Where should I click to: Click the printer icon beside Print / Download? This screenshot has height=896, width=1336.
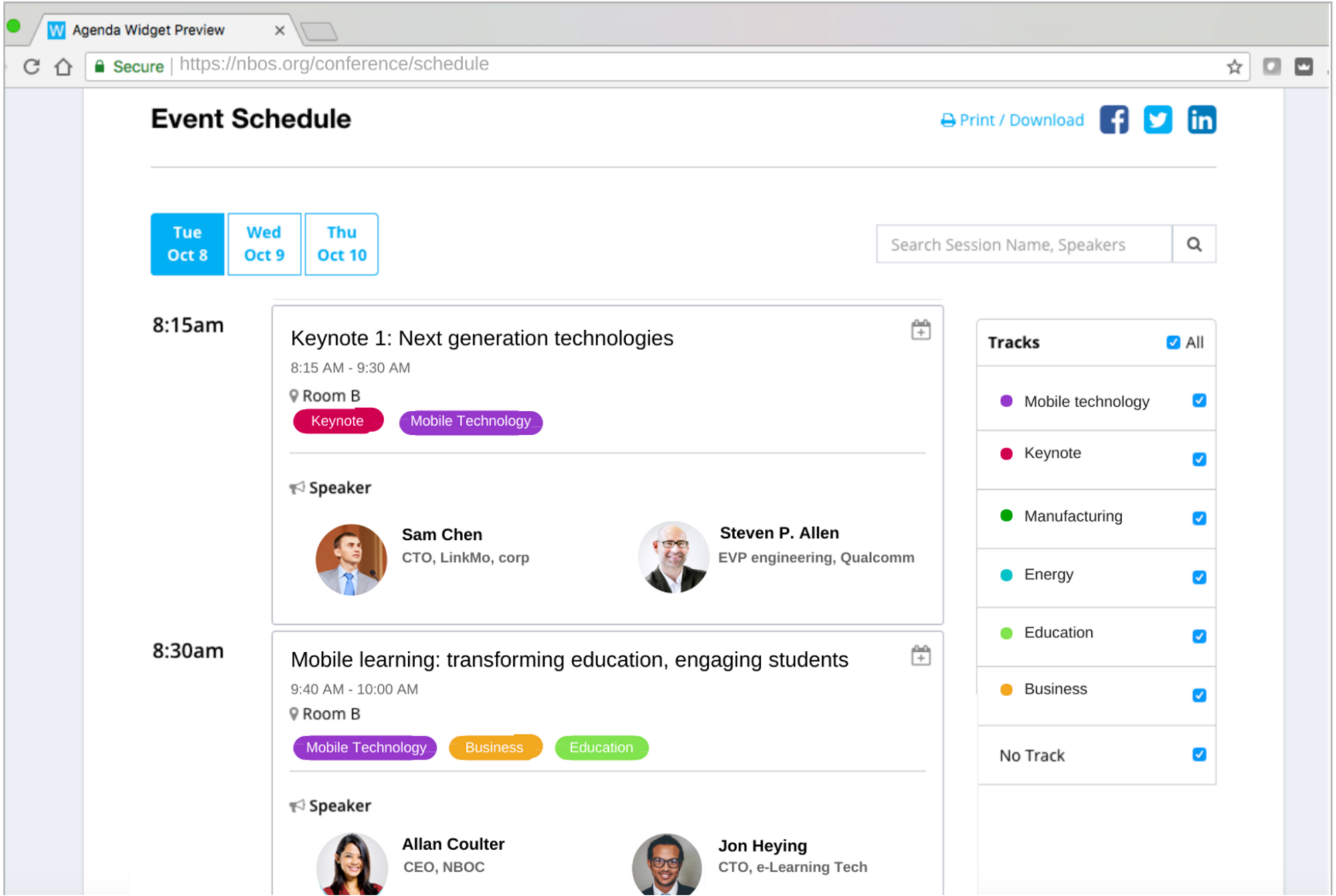tap(948, 120)
